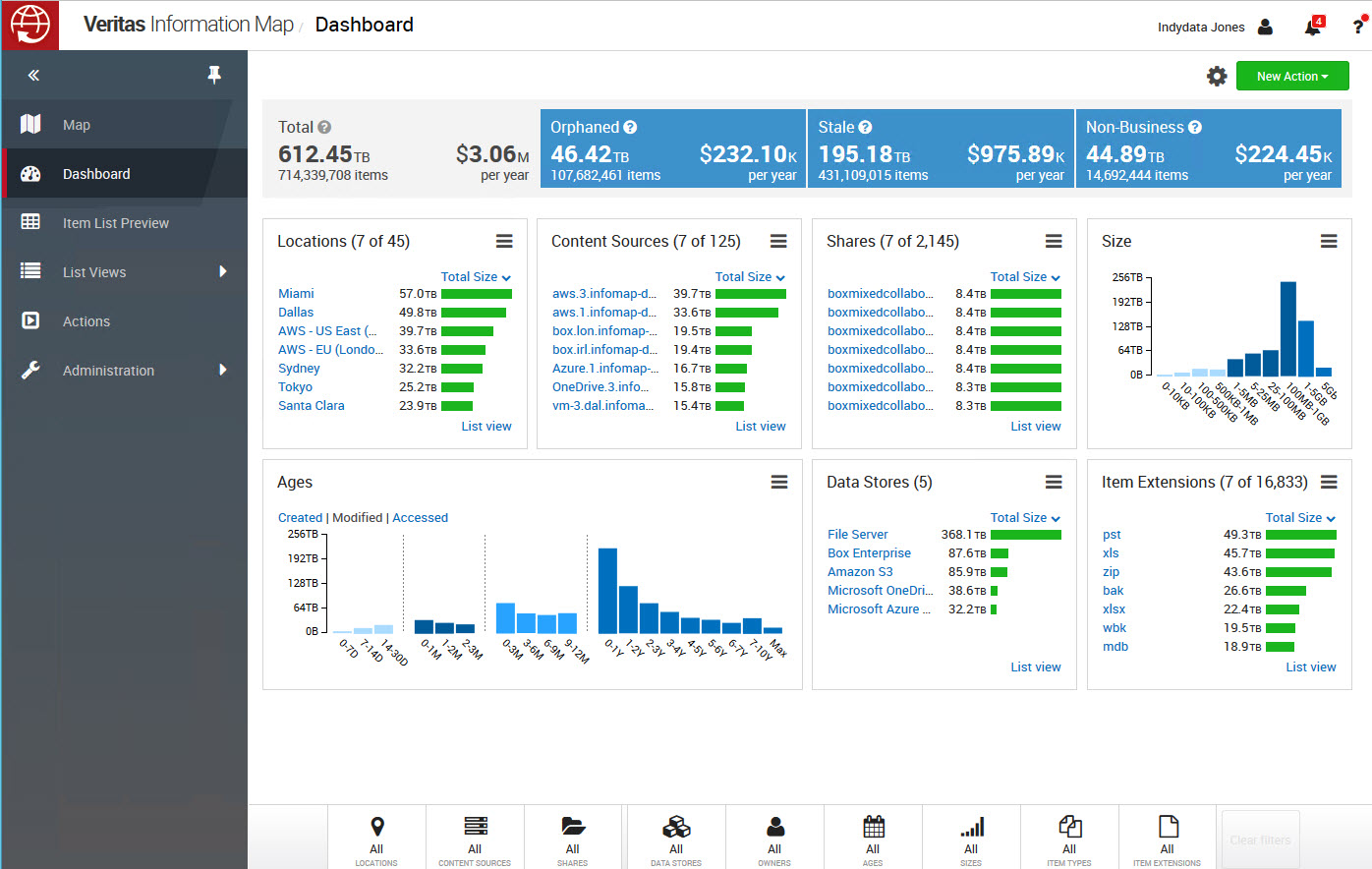The height and width of the screenshot is (869, 1372).
Task: Select Amazon S3 data store
Action: click(860, 572)
